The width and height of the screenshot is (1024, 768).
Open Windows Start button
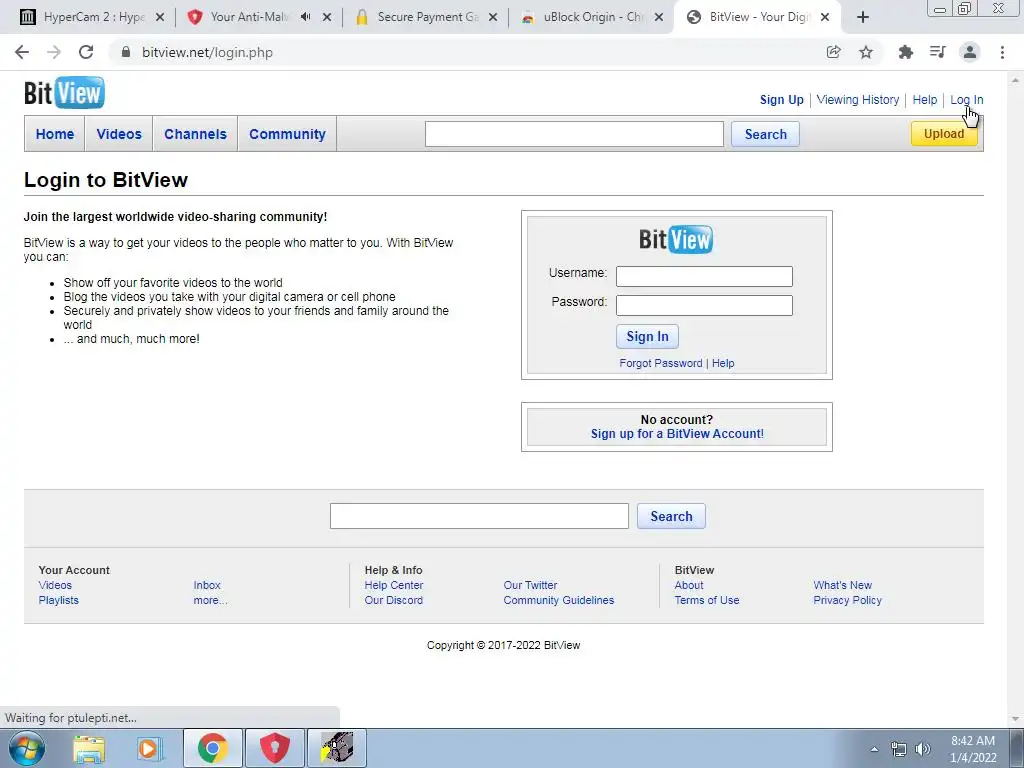point(27,748)
